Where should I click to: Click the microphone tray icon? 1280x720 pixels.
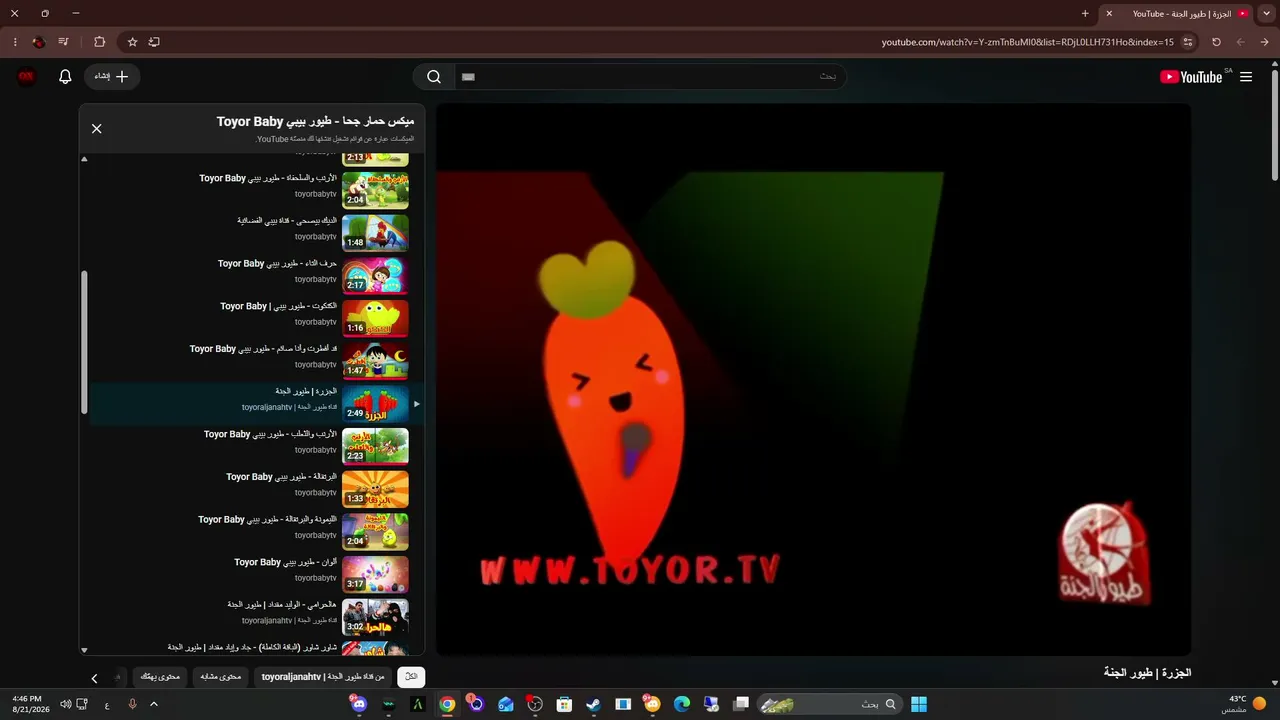point(132,704)
